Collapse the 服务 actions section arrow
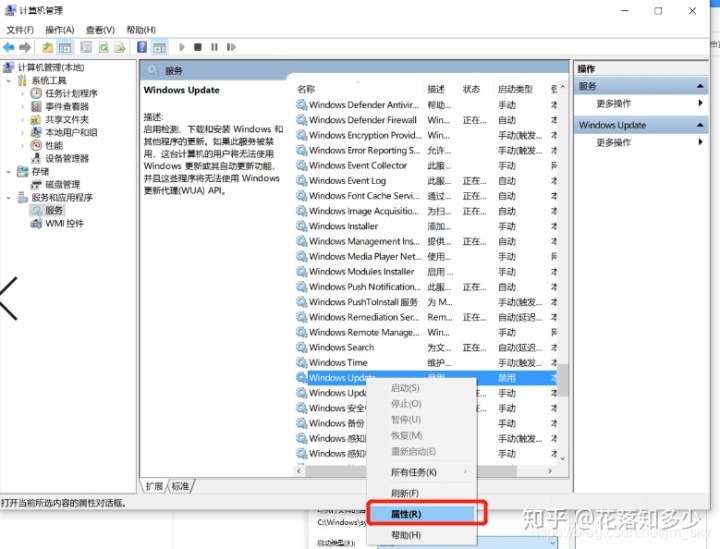Screen dimensions: 720x549 coord(700,86)
